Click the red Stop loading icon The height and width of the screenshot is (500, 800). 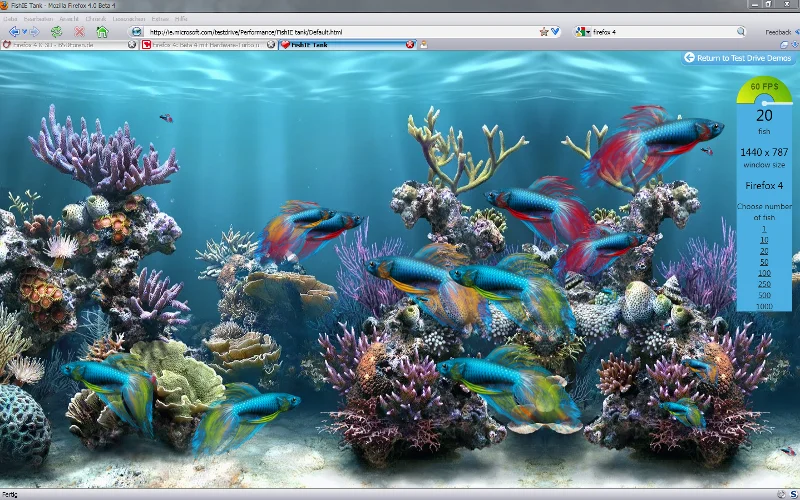tap(79, 32)
